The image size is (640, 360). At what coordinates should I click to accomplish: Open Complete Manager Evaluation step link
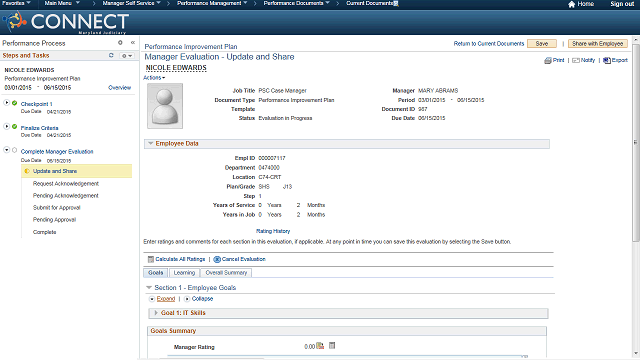57,151
